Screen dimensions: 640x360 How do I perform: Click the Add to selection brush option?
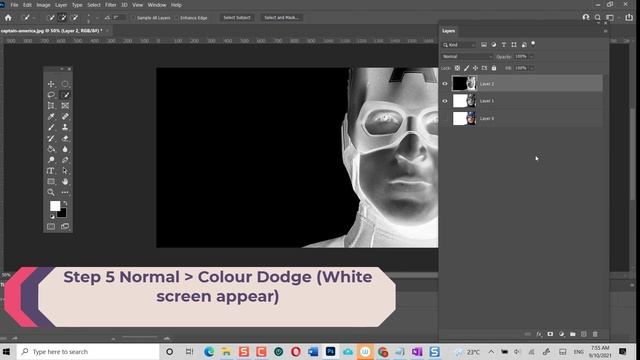(62, 18)
